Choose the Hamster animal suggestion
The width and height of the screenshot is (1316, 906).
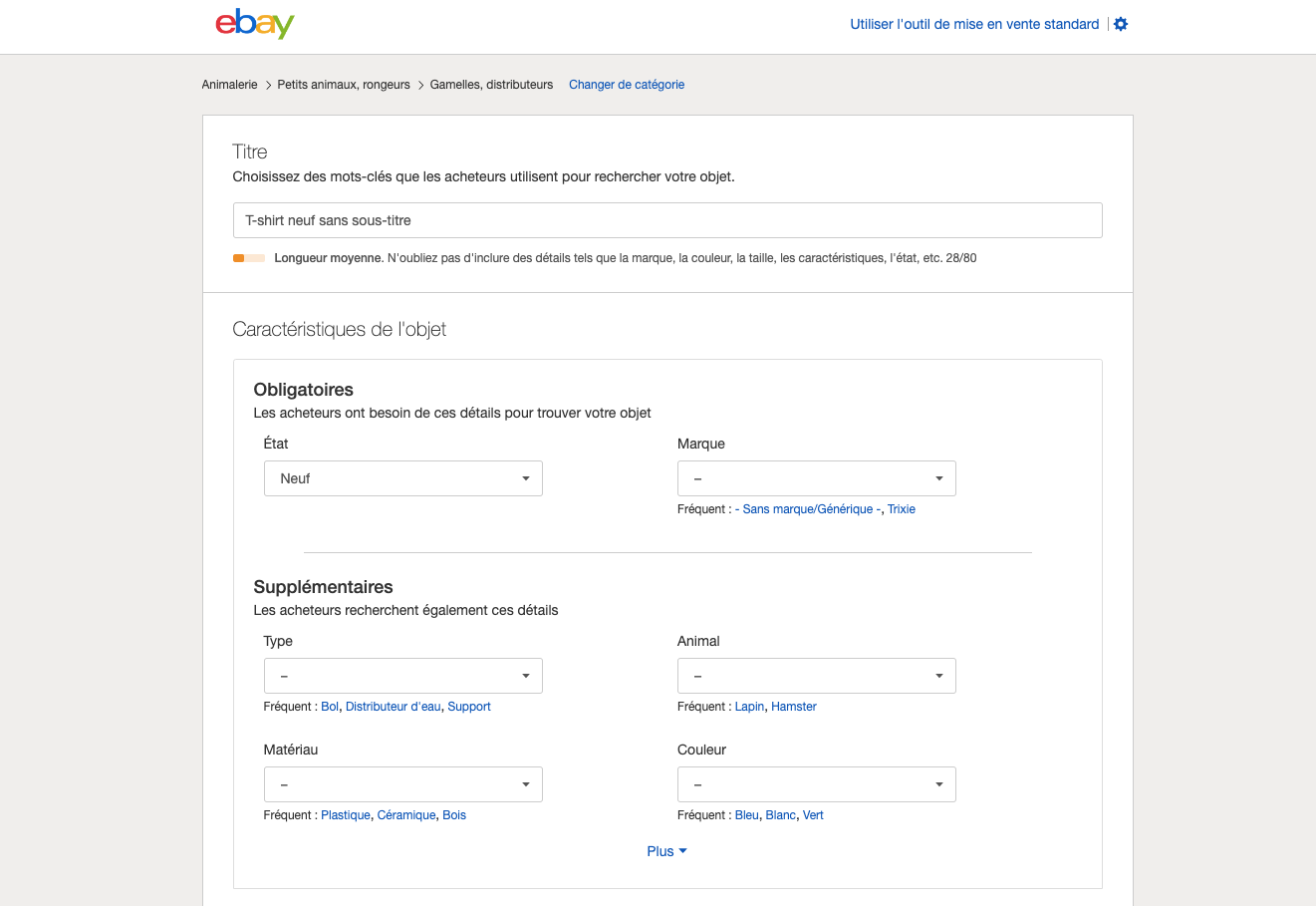click(x=794, y=707)
